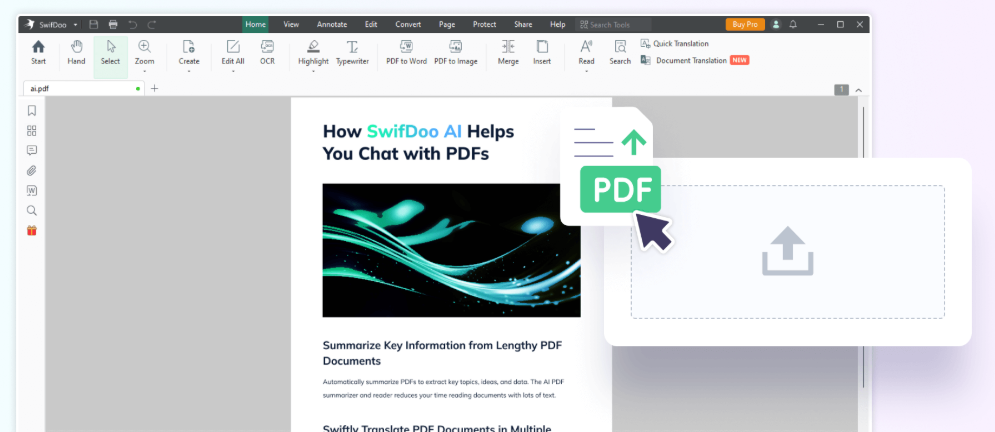This screenshot has width=995, height=432.
Task: Click the 'Summarize Key Information' subheading
Action: tap(442, 353)
